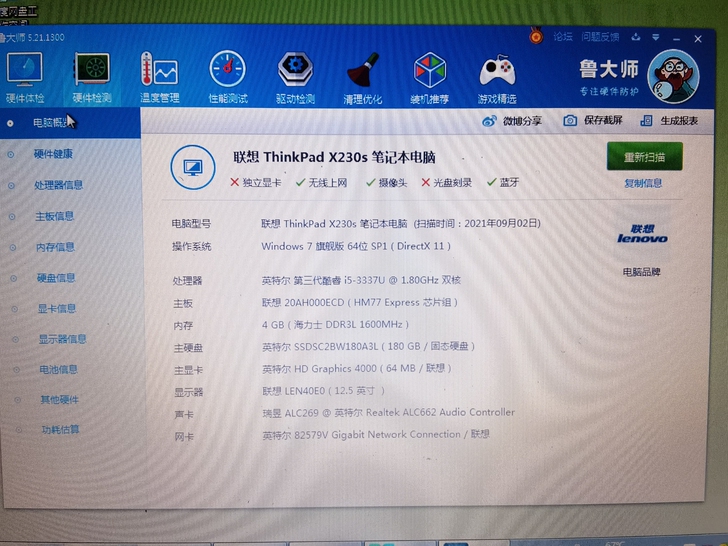Open 驱动检测 driver detection
The width and height of the screenshot is (728, 546).
(295, 78)
